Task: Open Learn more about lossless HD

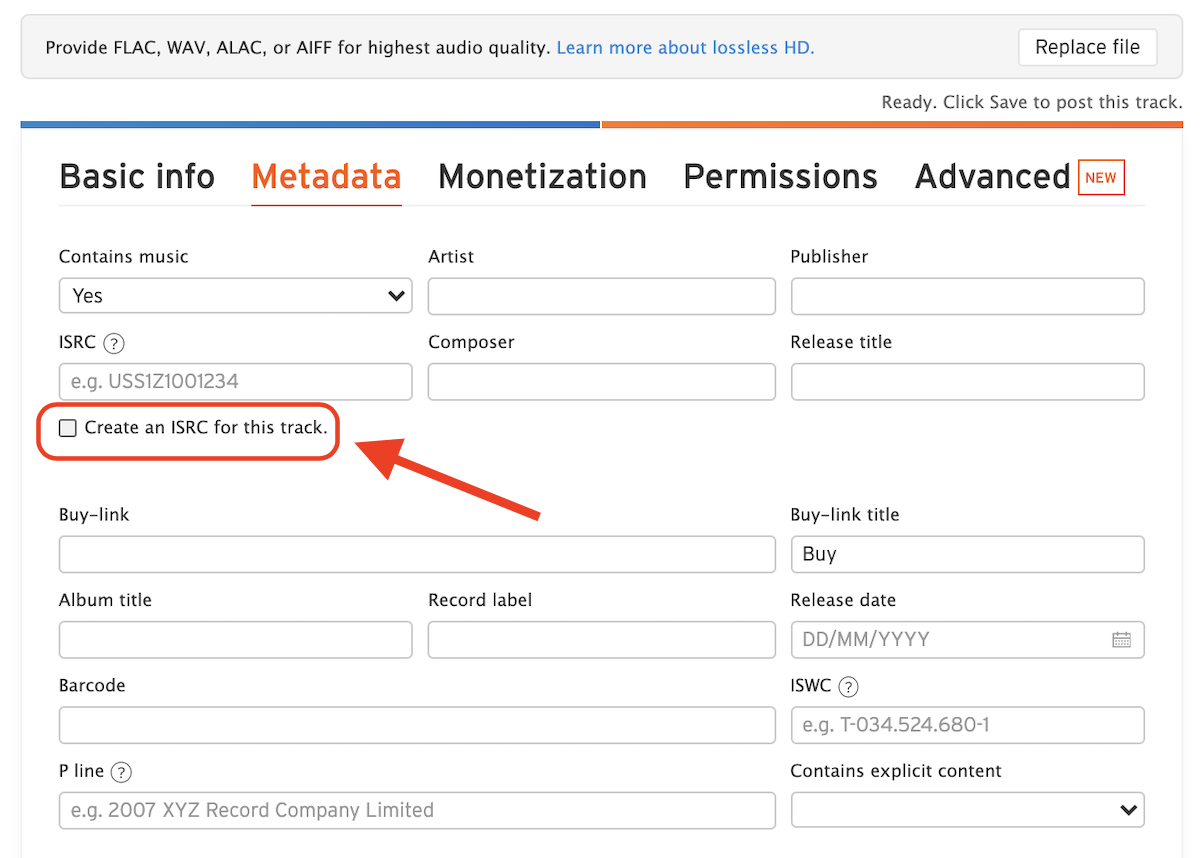Action: tap(684, 47)
